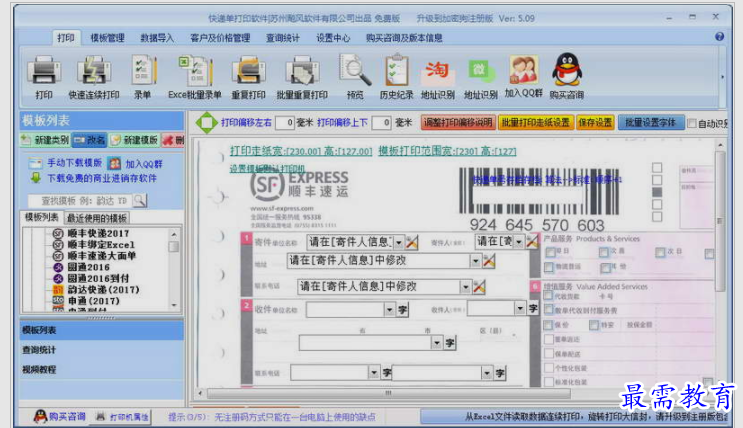
Task: Clear the 寄件单位名称 field with its eraser icon
Action: 412,242
